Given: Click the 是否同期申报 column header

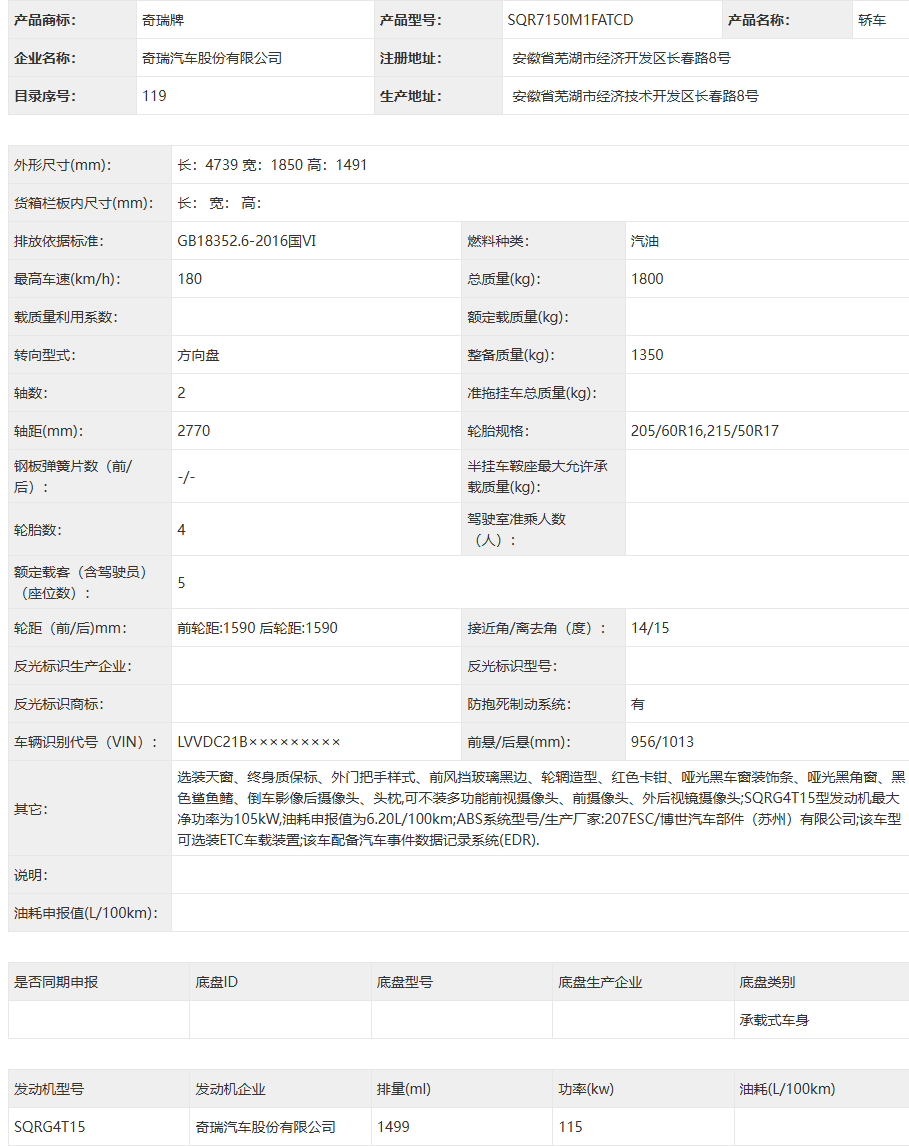Looking at the screenshot, I should [x=56, y=982].
